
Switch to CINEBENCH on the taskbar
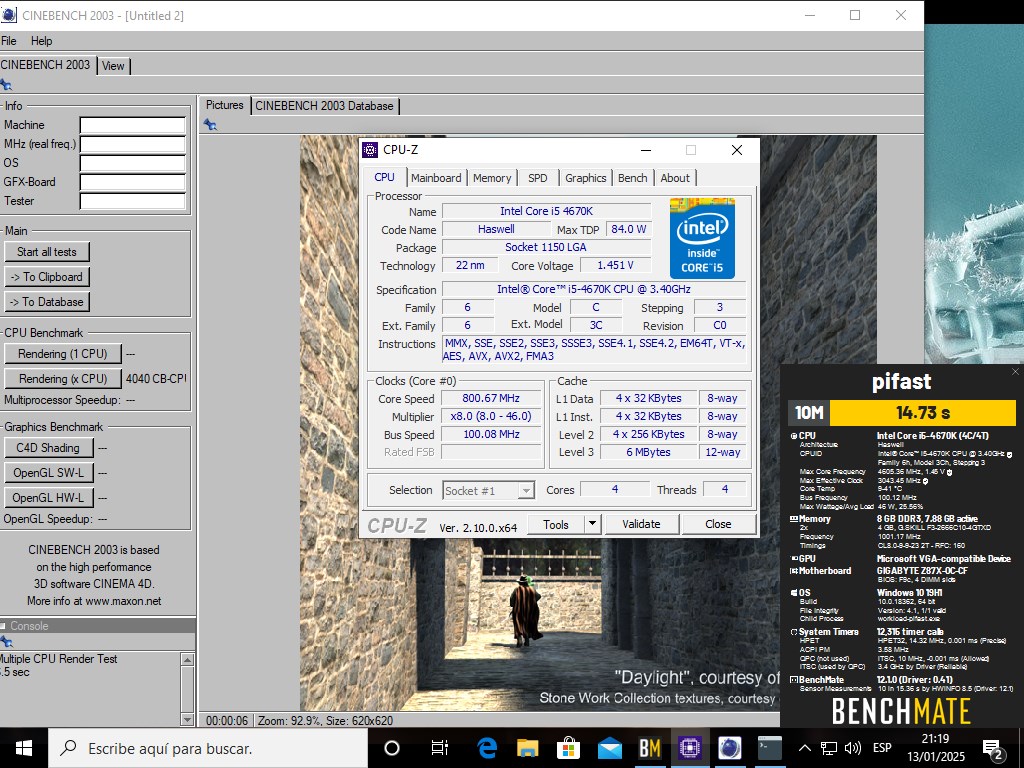[x=729, y=748]
